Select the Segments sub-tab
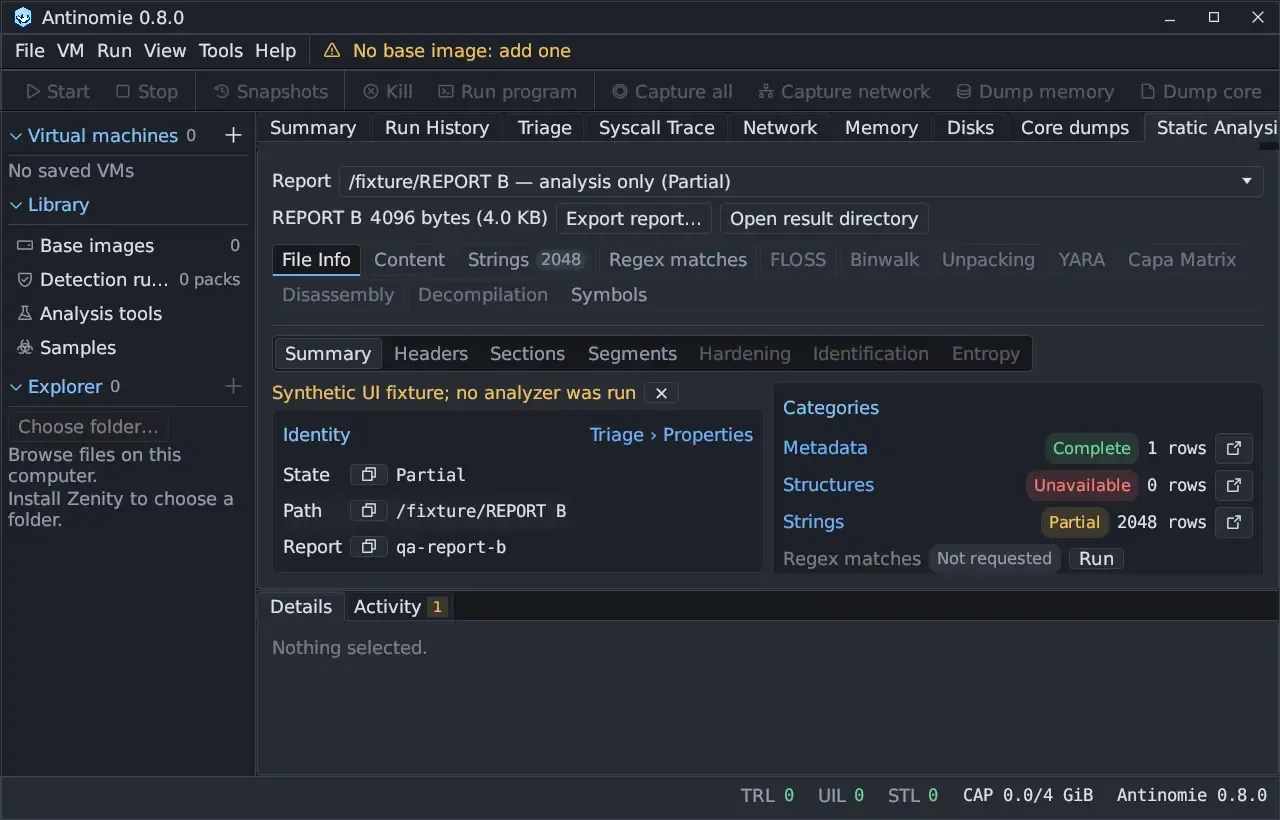Screen dimensions: 1280x820 tap(632, 354)
